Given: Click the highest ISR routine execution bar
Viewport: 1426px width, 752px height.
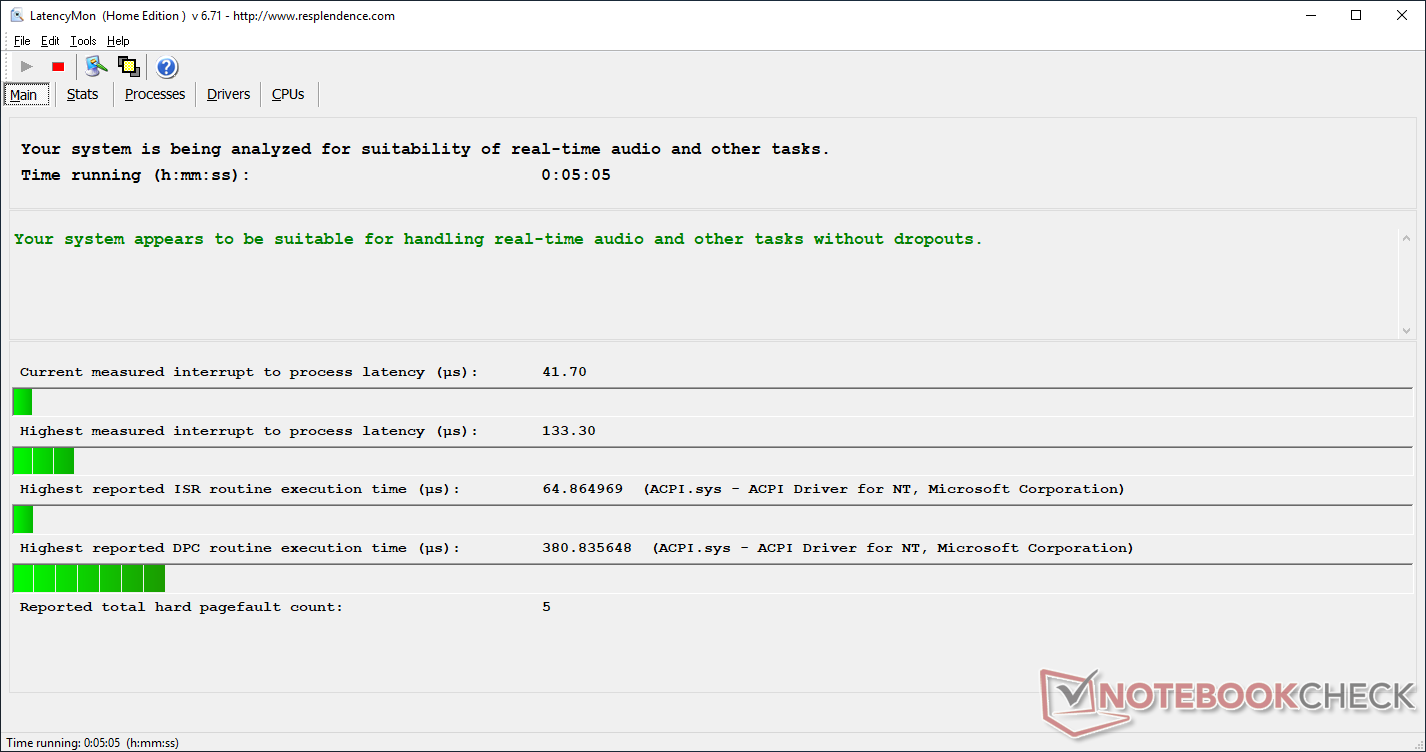Looking at the screenshot, I should coord(712,520).
